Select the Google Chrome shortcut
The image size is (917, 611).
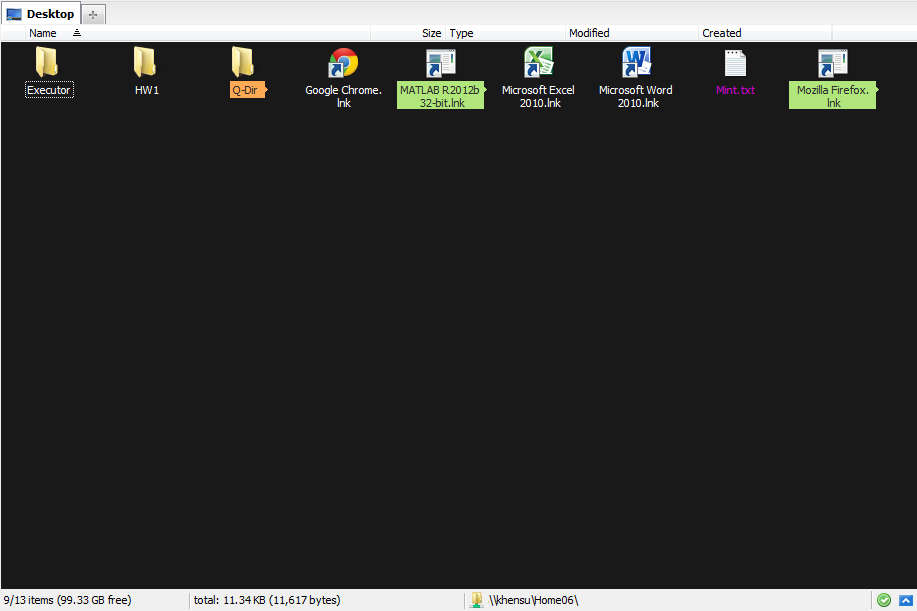coord(343,64)
